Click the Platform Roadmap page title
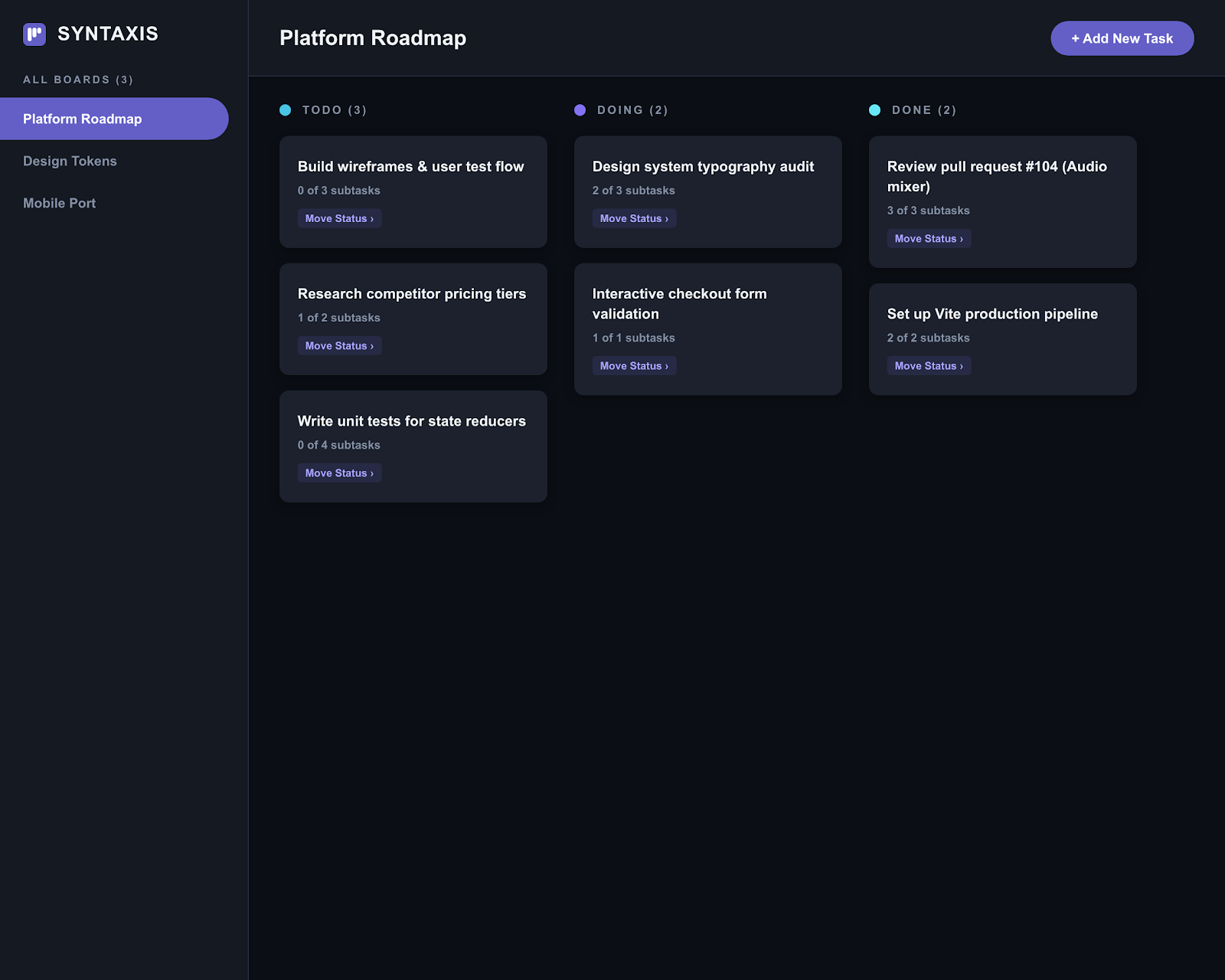This screenshot has width=1225, height=980. pos(373,38)
